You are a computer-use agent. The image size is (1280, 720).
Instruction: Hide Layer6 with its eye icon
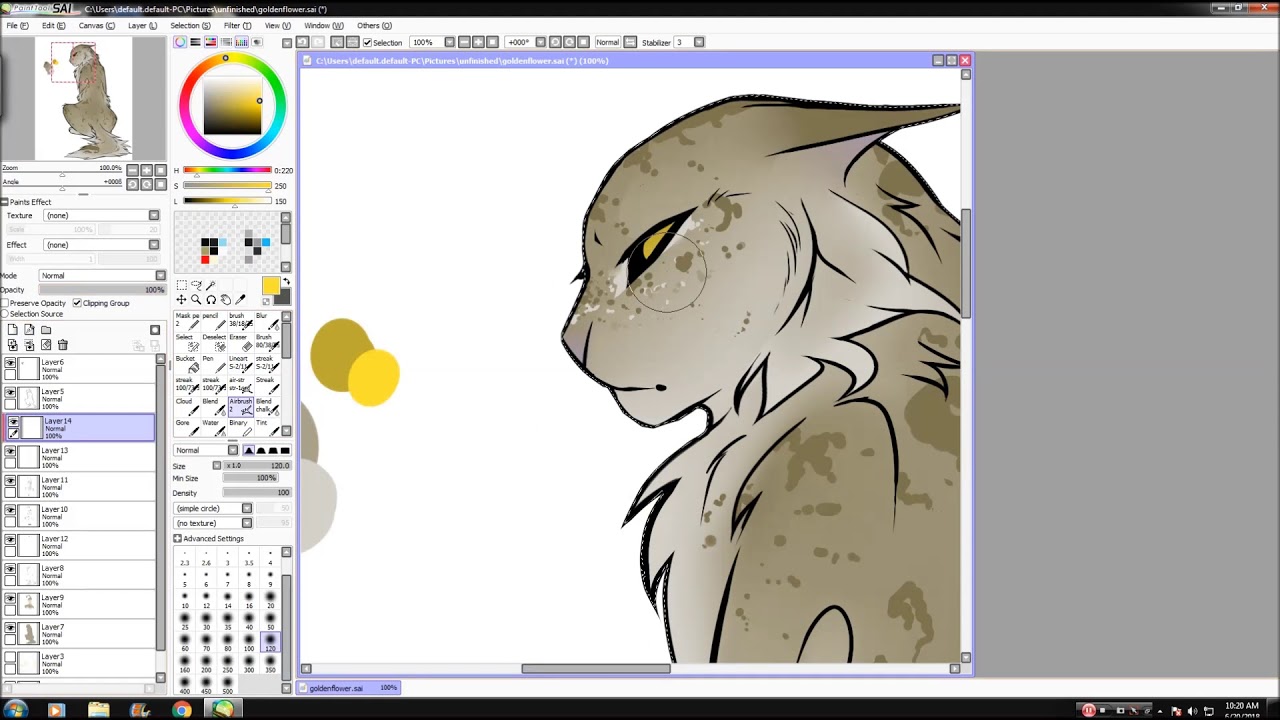10,364
